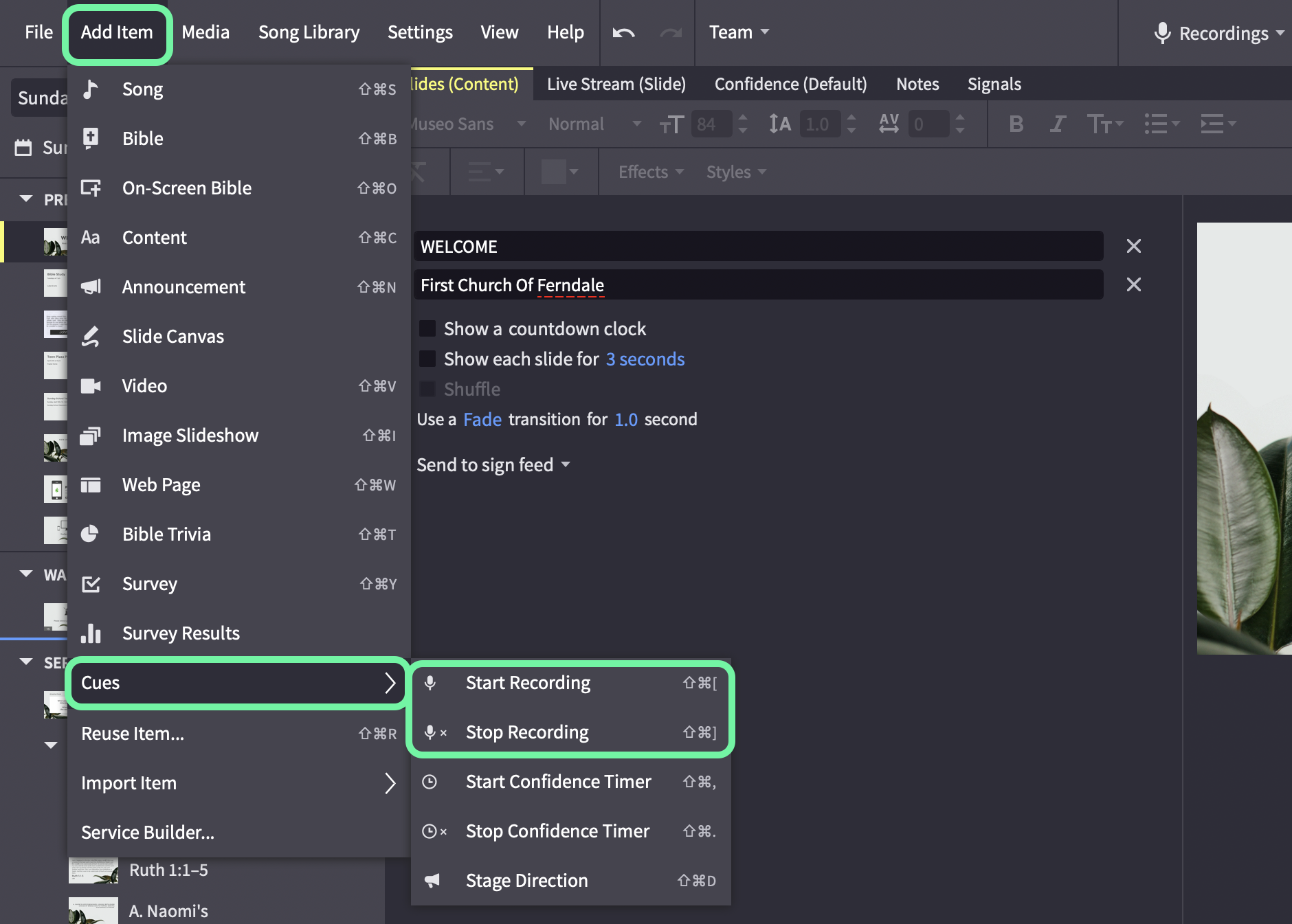This screenshot has height=924, width=1292.
Task: Switch to the Notes tab
Action: tap(917, 84)
